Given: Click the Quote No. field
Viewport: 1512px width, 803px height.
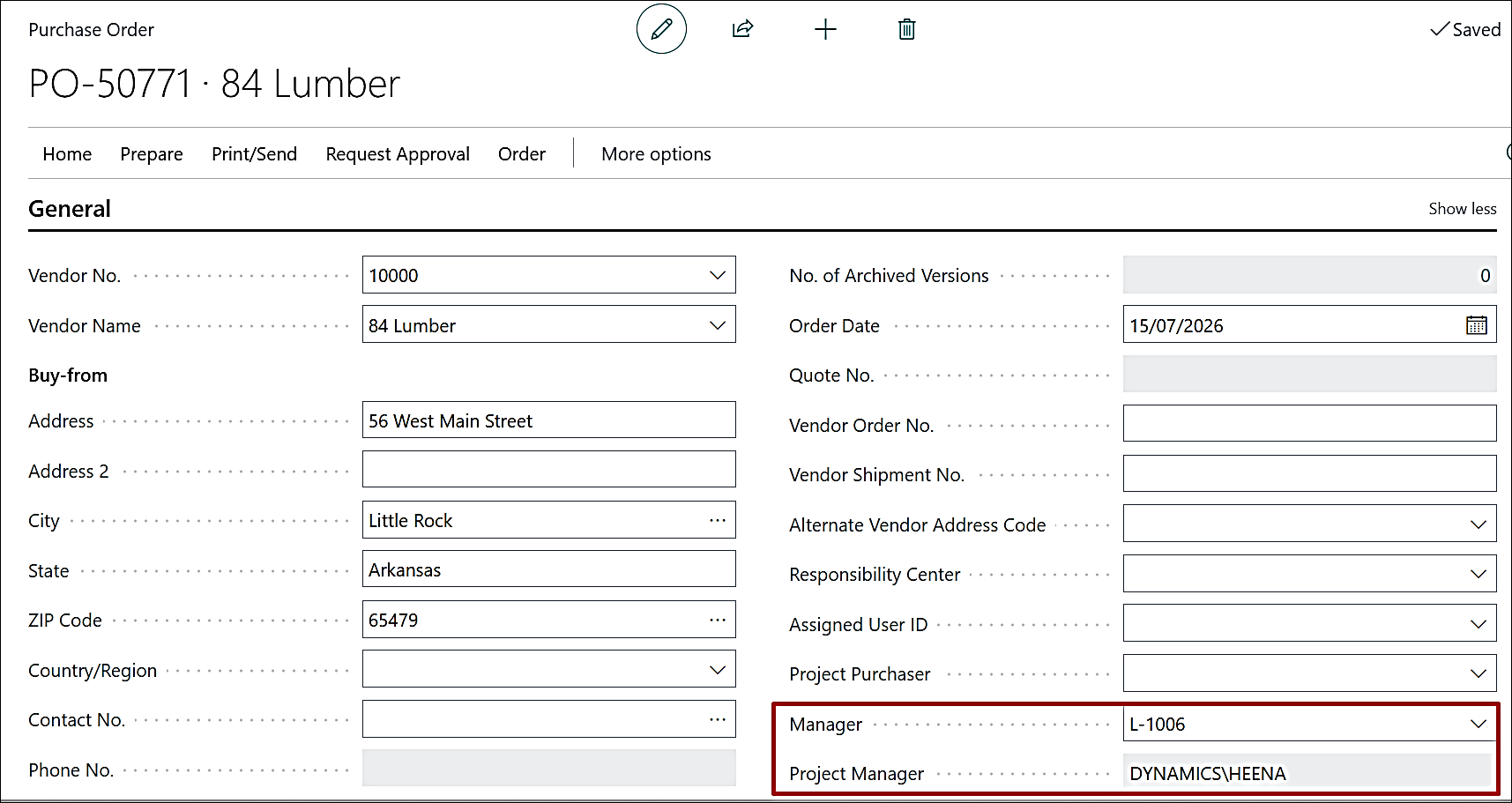Looking at the screenshot, I should (1309, 375).
